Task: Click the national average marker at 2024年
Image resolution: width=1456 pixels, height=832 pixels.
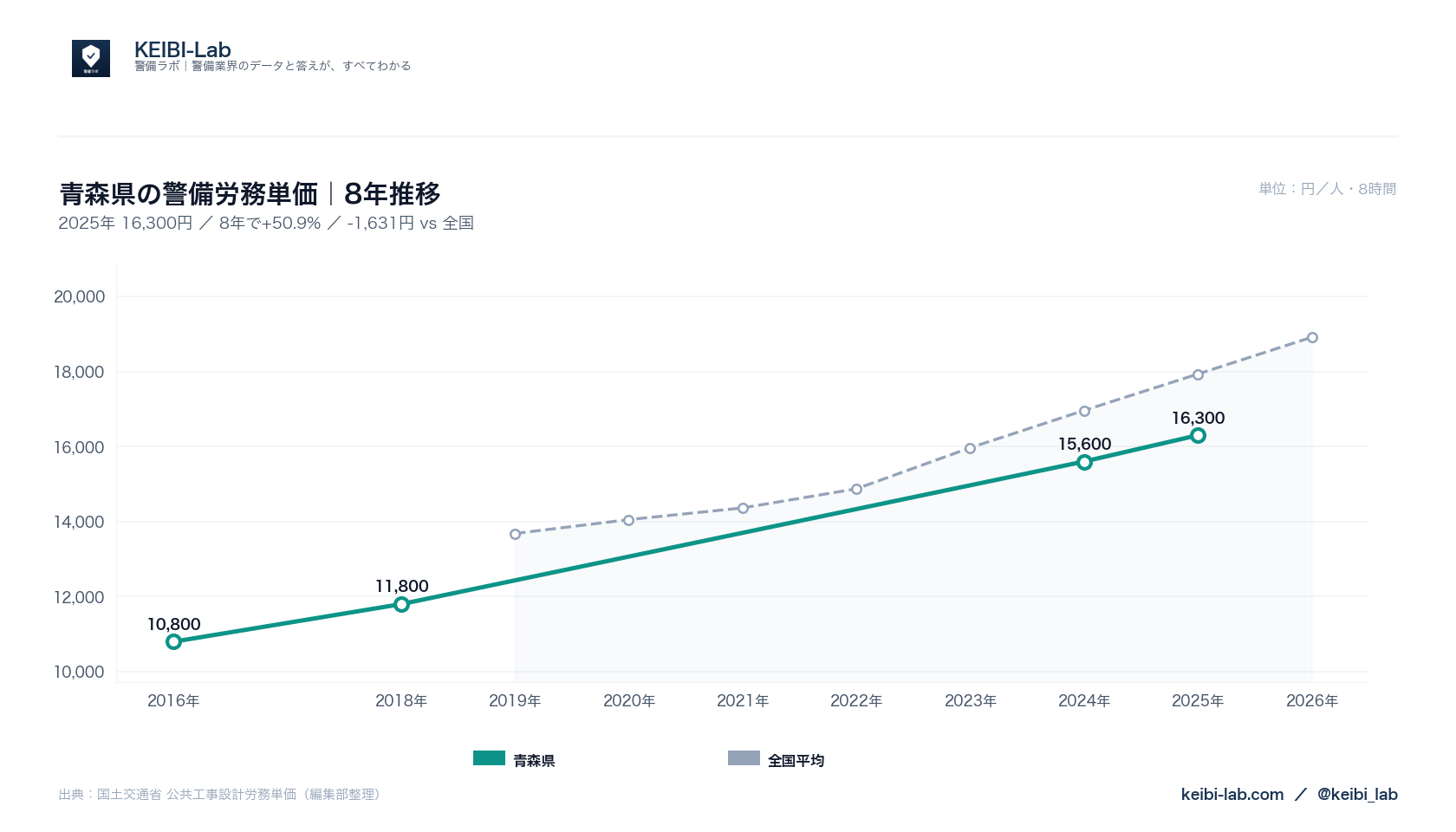Action: pos(1084,411)
